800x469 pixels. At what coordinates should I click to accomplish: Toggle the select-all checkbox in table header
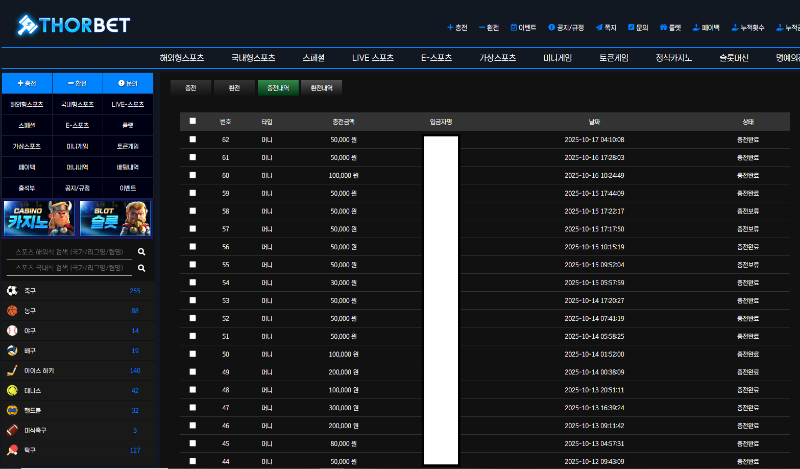tap(193, 121)
